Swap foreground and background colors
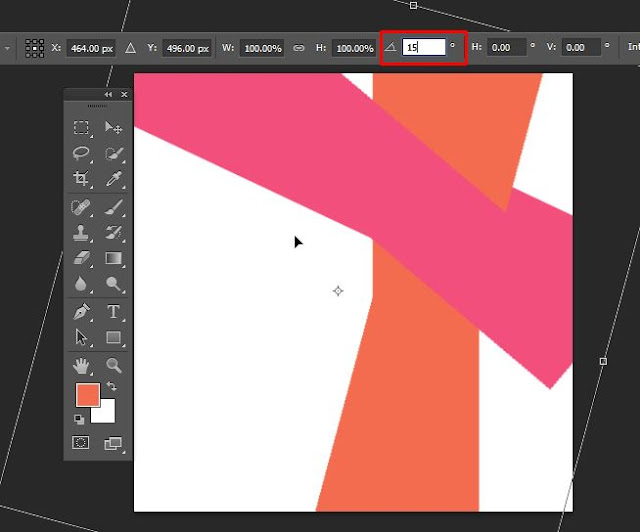This screenshot has width=640, height=532. coord(111,386)
